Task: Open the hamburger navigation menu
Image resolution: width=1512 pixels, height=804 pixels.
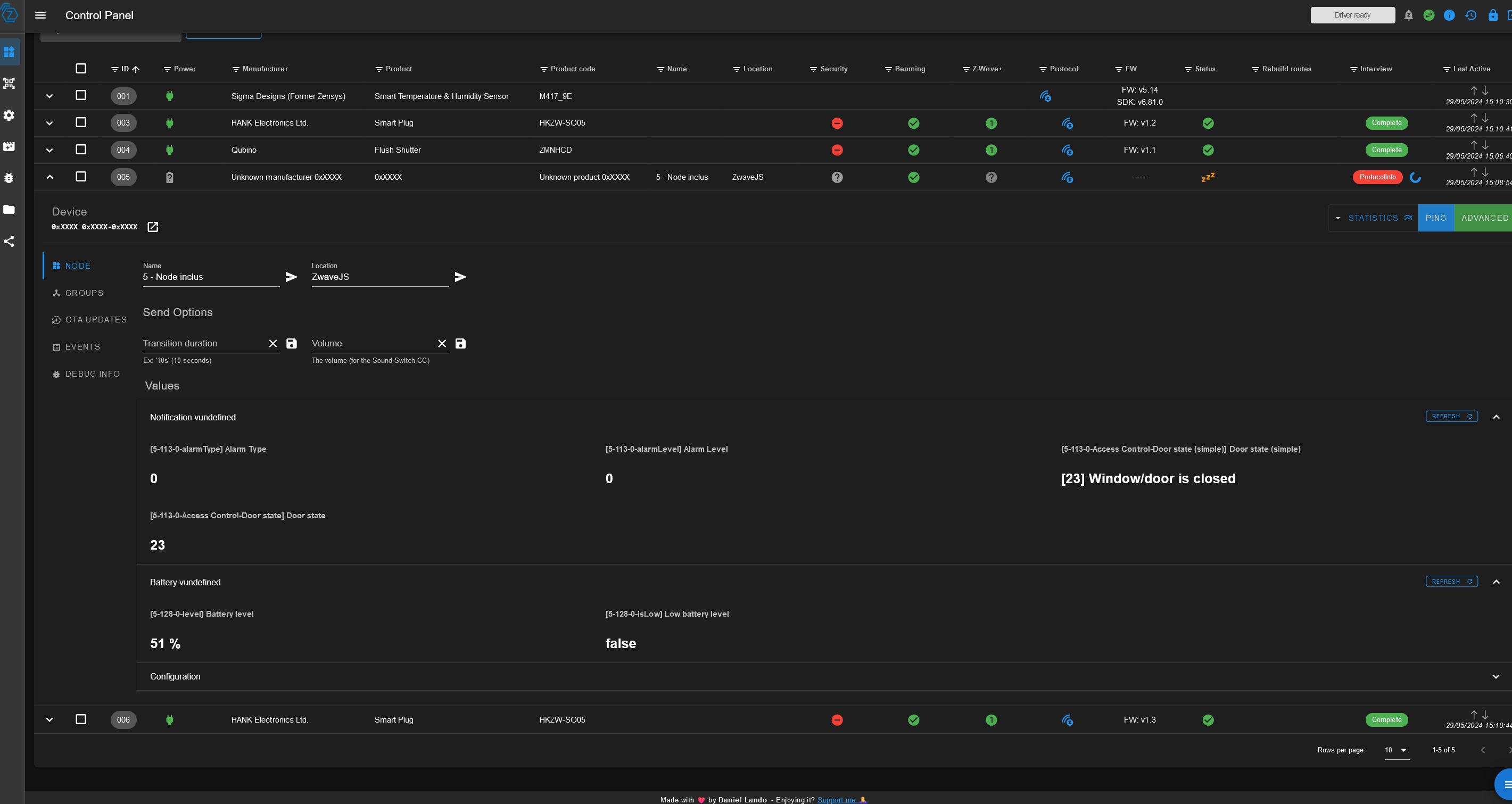Action: tap(40, 15)
